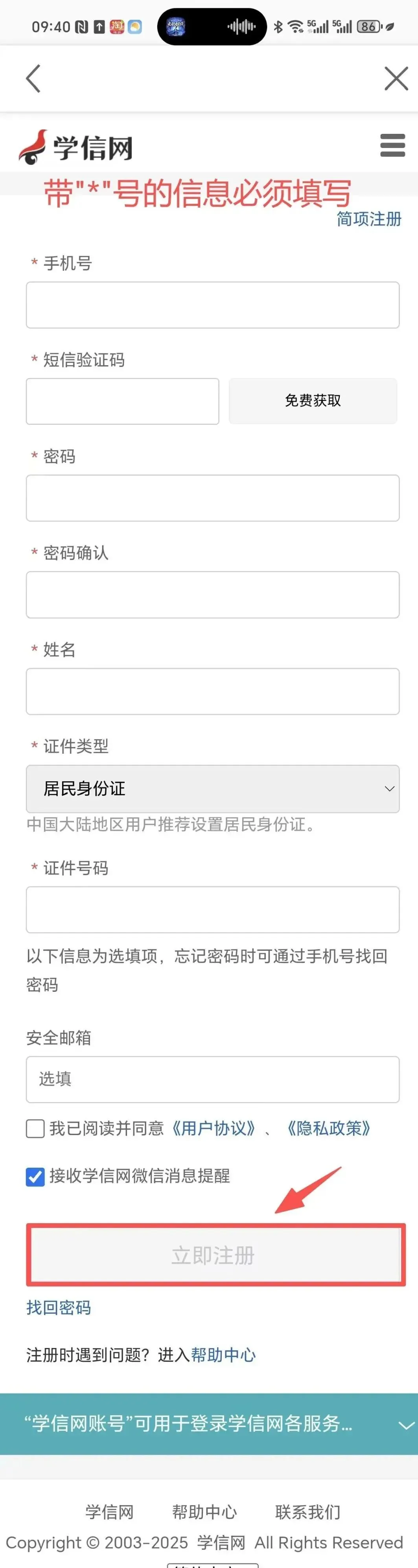Uncheck 接收学信网微信消息提醒 checkbox
418x1568 pixels.
[35, 1177]
